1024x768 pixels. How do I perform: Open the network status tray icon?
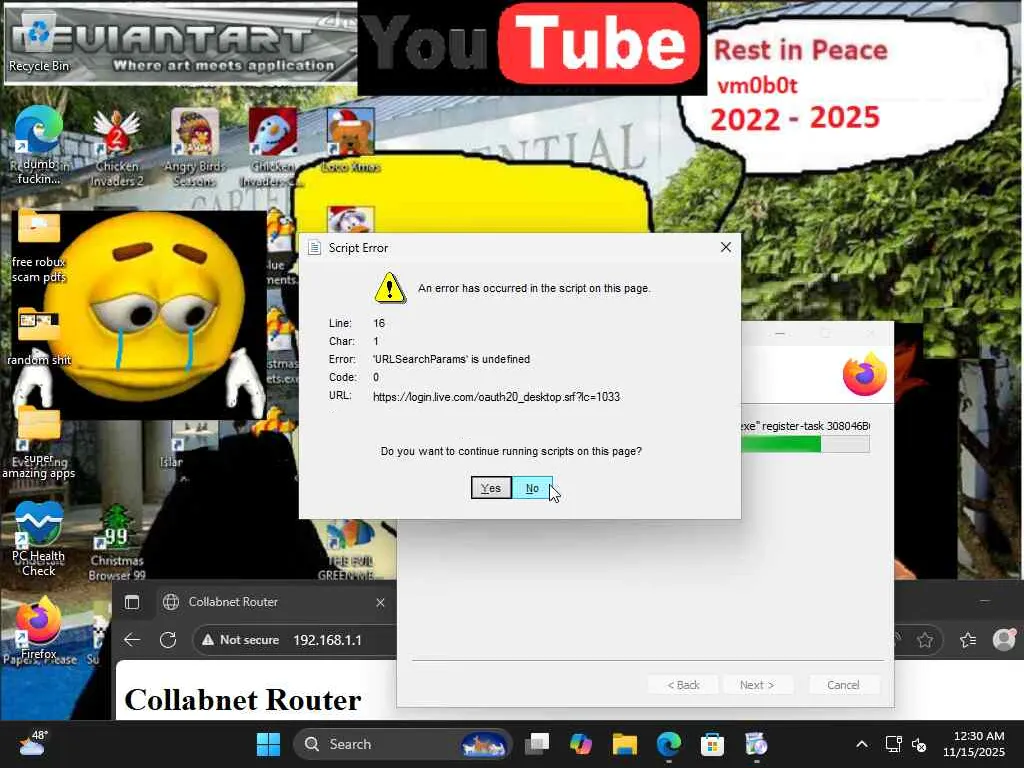coord(893,744)
